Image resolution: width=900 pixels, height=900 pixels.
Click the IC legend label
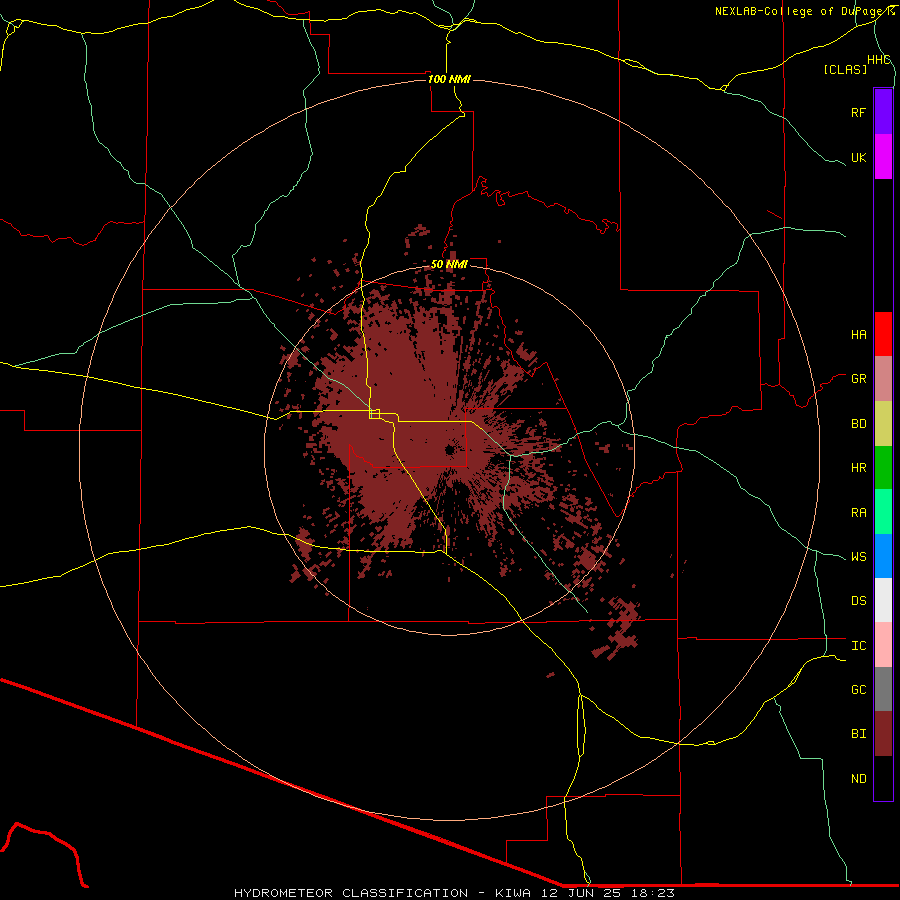point(858,646)
